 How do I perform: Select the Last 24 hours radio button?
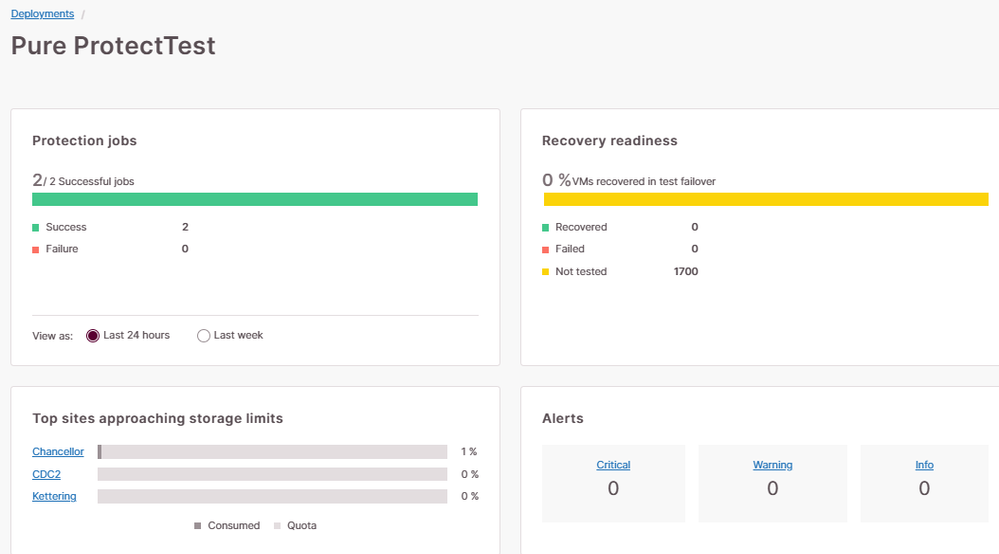[x=93, y=336]
